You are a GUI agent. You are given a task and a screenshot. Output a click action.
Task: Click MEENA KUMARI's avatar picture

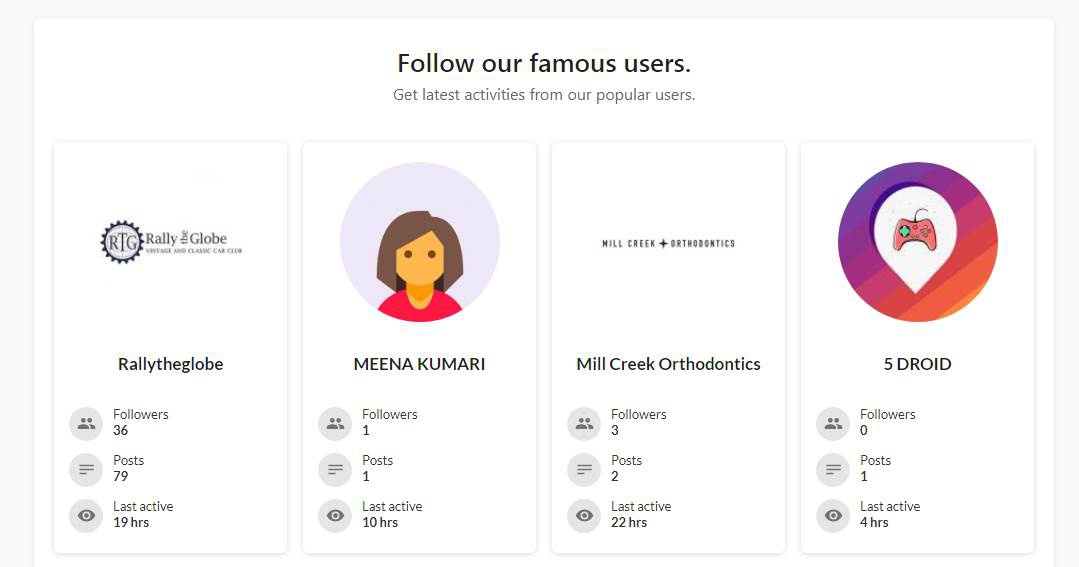(x=420, y=242)
